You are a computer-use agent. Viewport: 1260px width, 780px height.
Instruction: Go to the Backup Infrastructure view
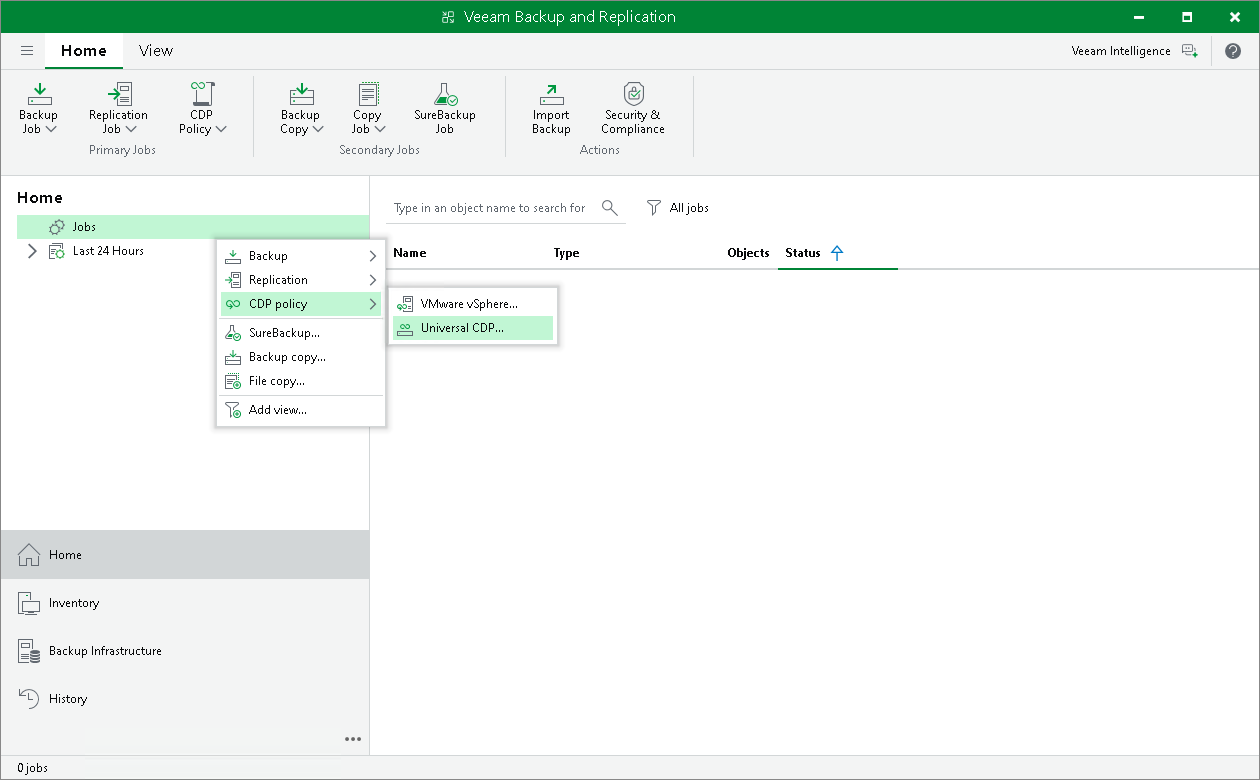(105, 651)
